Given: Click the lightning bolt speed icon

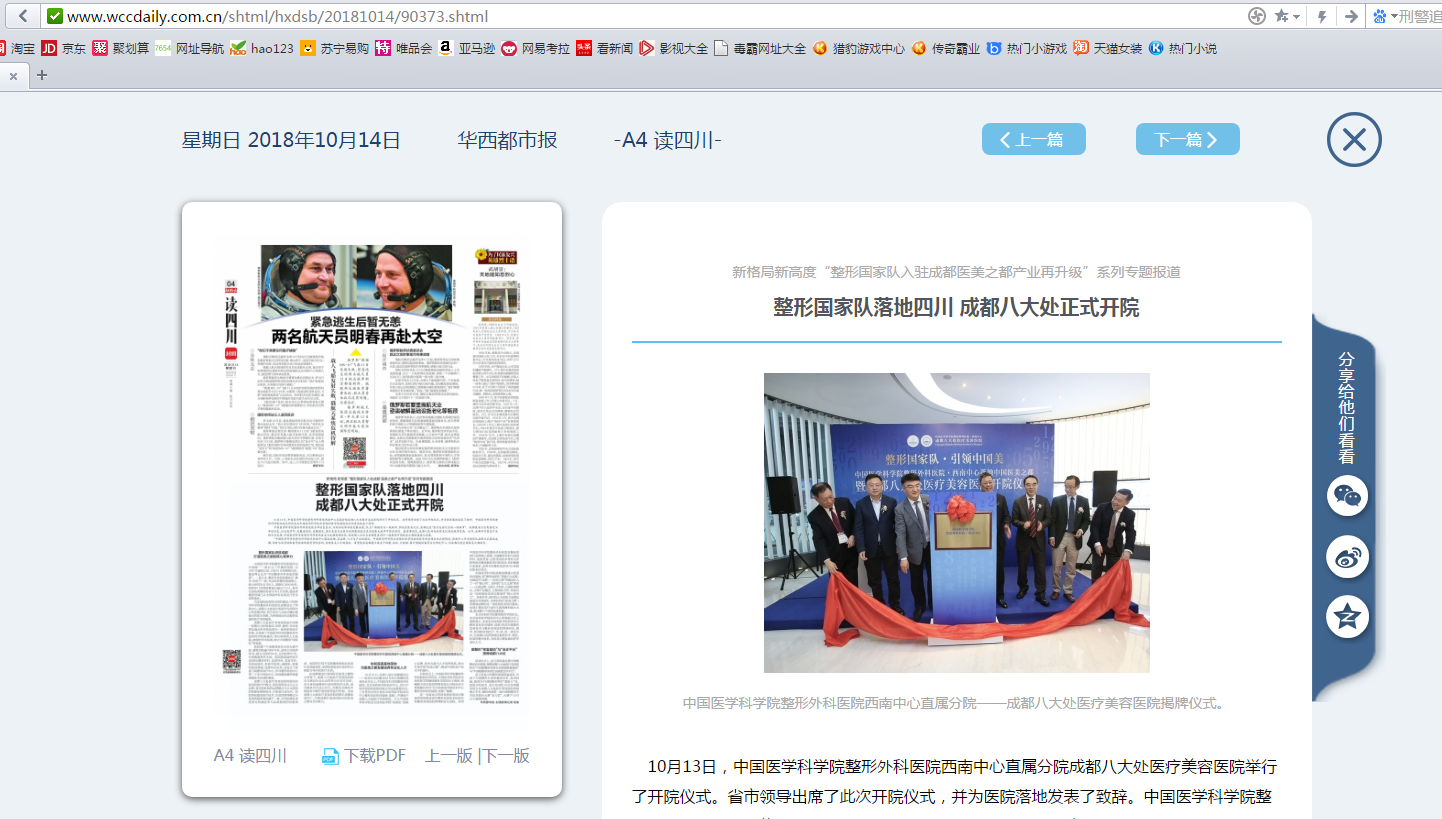Looking at the screenshot, I should pyautogui.click(x=1323, y=16).
